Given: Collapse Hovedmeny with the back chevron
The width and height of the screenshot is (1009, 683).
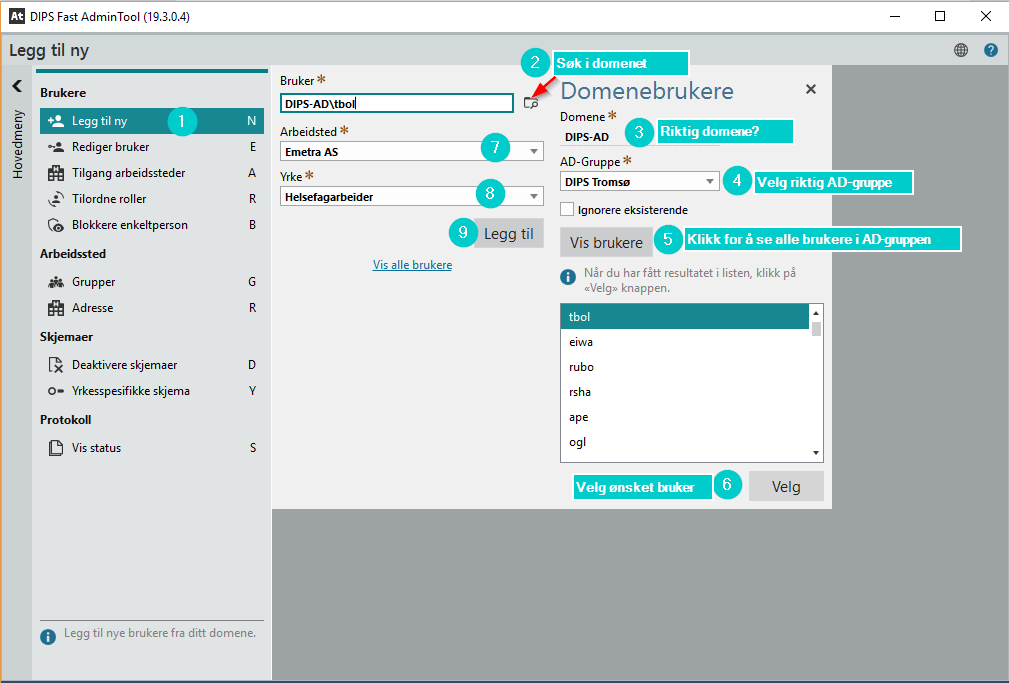Looking at the screenshot, I should coord(17,86).
